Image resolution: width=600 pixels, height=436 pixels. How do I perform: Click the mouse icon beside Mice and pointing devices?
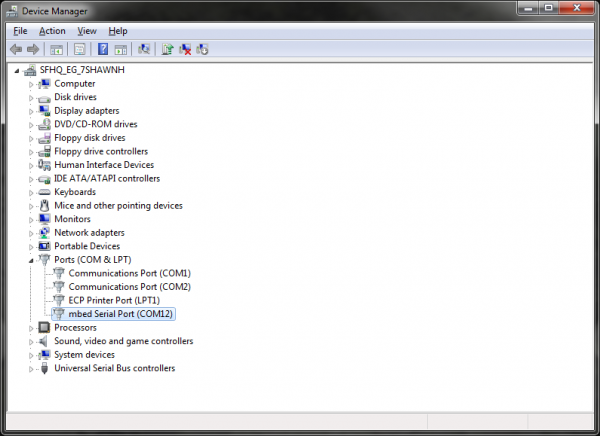coord(44,206)
